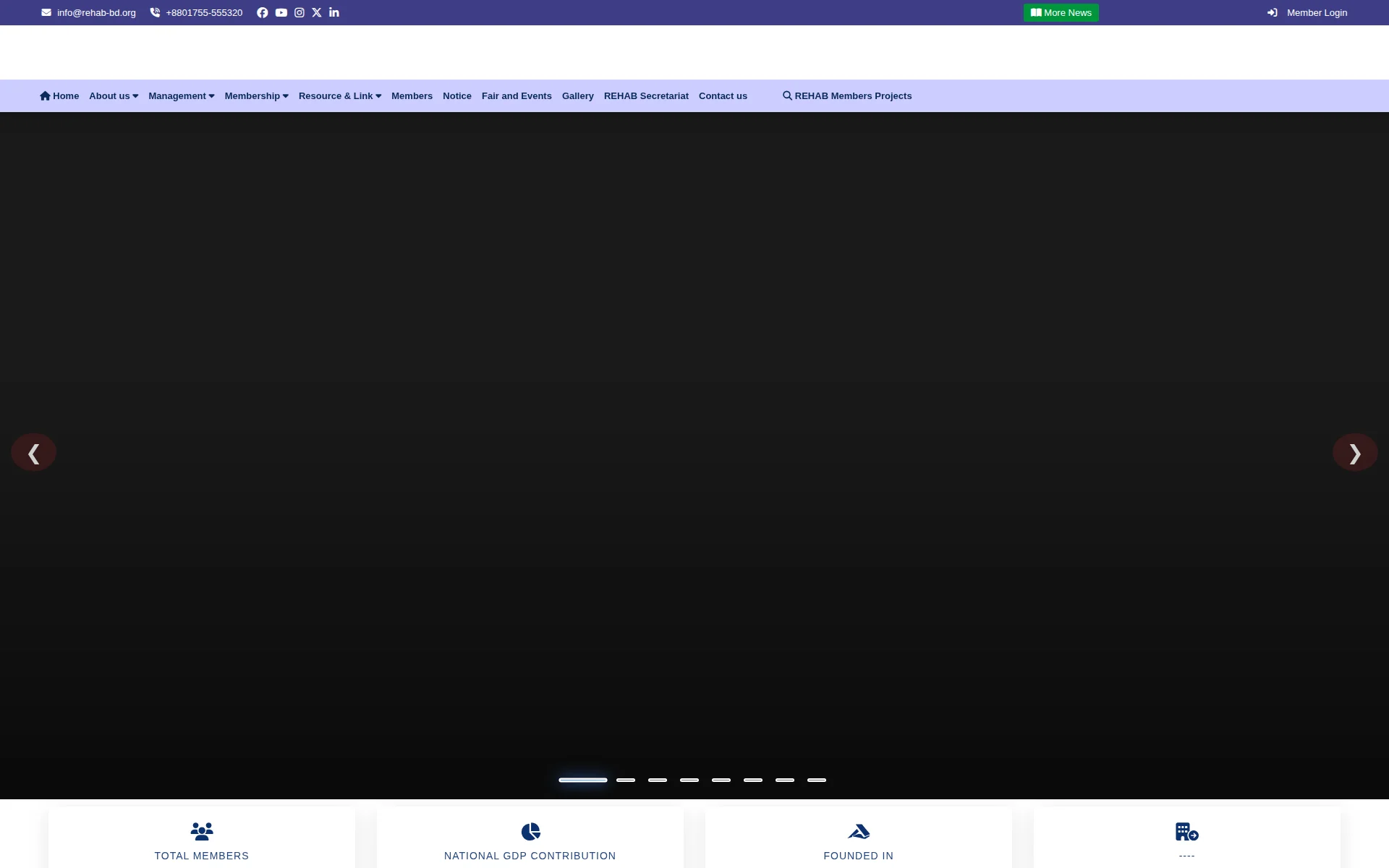Click the info@rehab-bd.org email link
Screen dimensions: 1389x868
(96, 12)
